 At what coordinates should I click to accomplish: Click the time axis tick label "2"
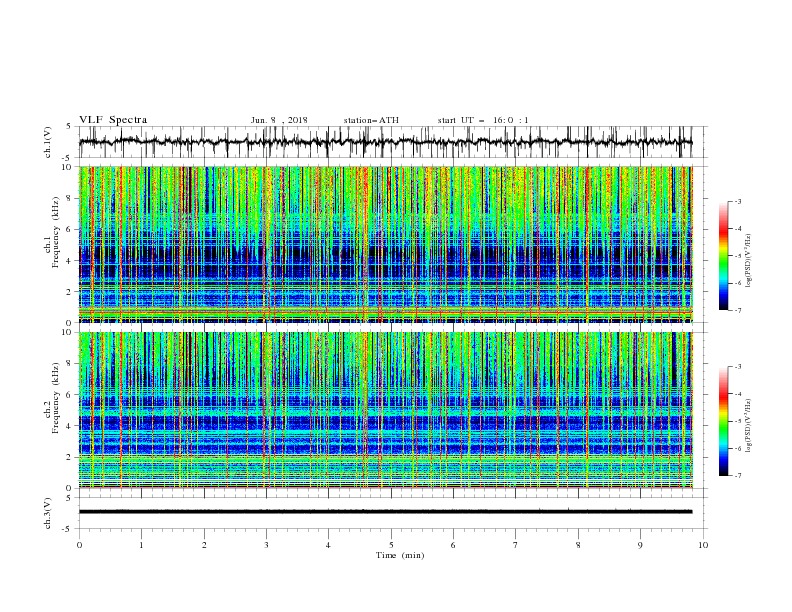pyautogui.click(x=204, y=545)
